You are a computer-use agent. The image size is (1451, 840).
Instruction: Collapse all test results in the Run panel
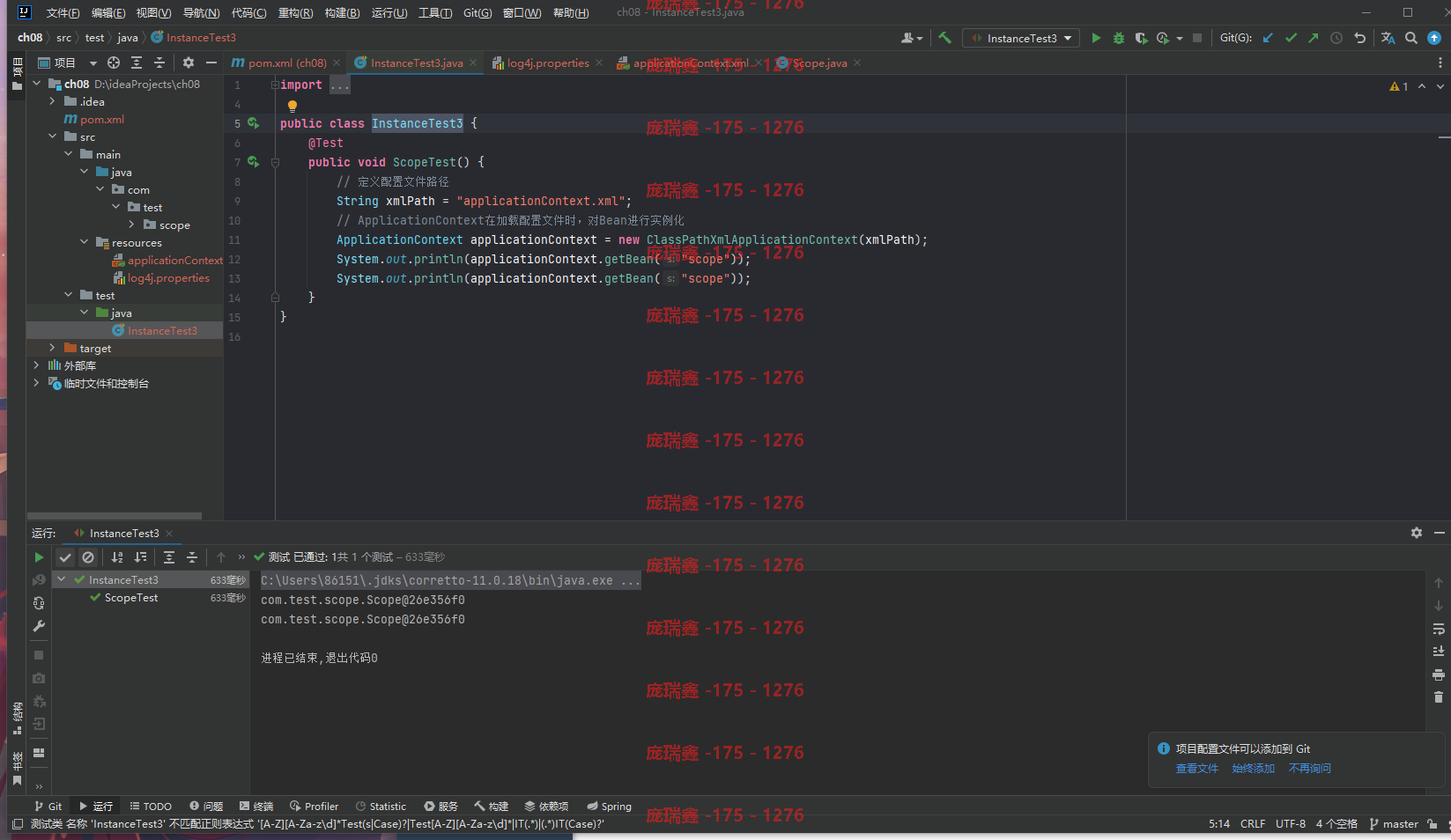192,557
